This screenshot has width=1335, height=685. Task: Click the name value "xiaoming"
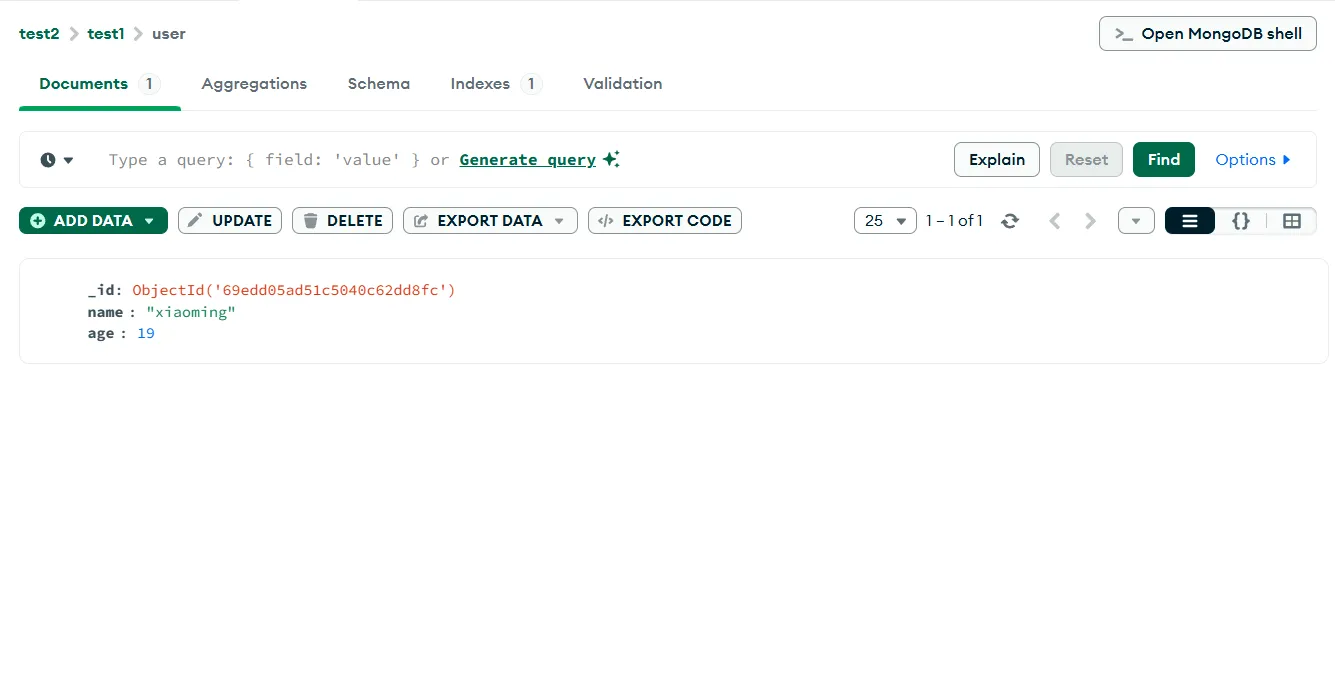pos(191,313)
